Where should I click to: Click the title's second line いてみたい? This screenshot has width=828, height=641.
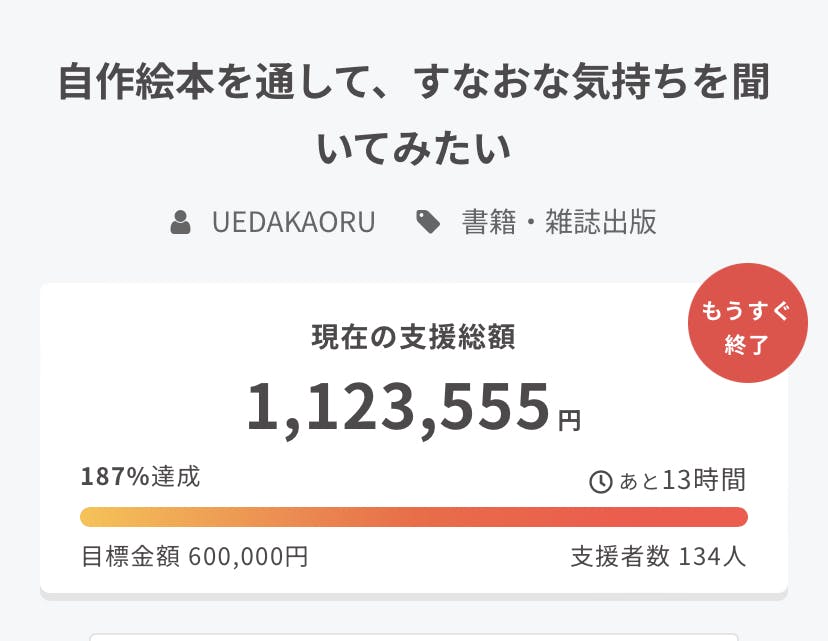coord(414,148)
